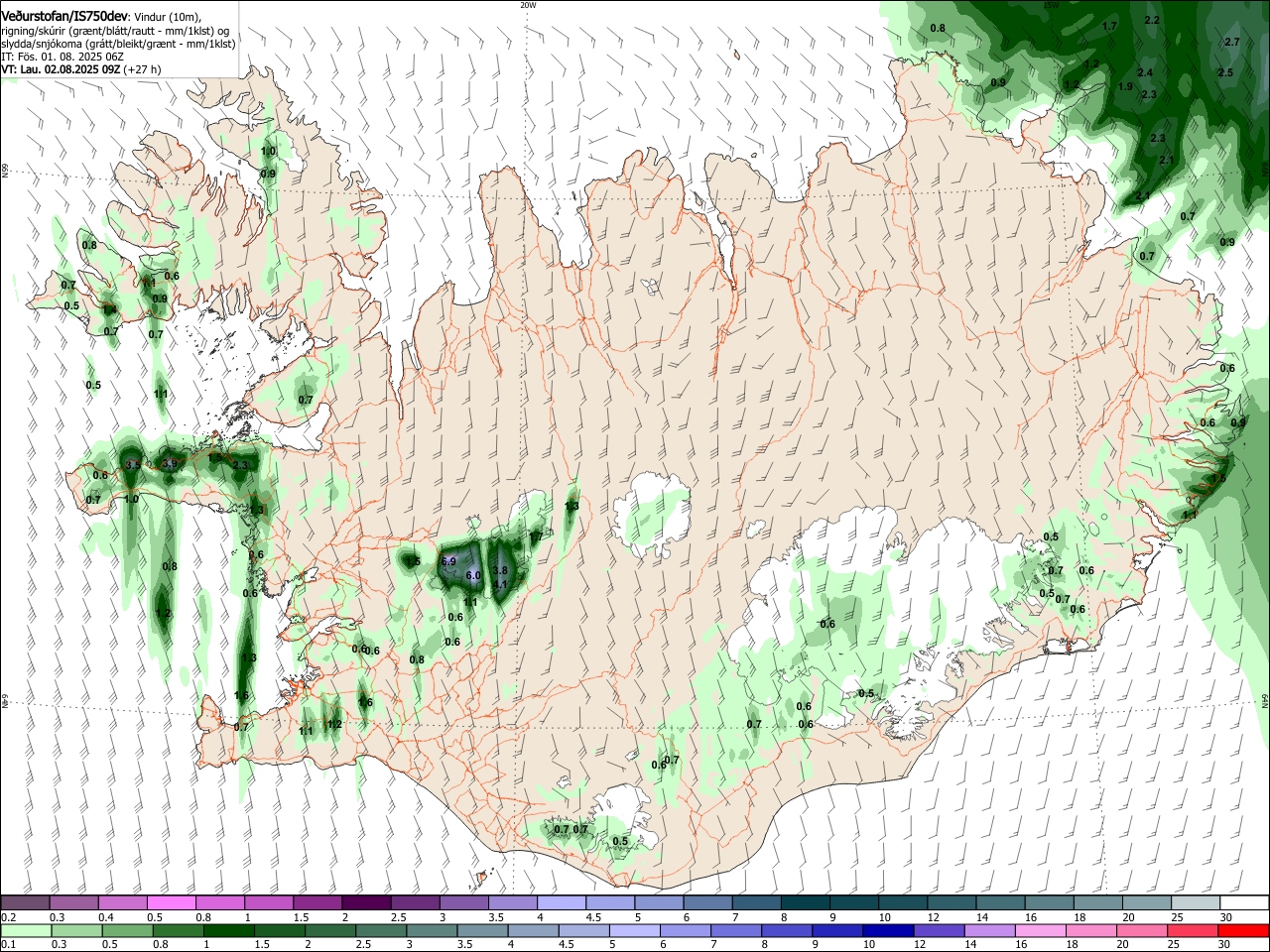Click the bright pink swatch between 0.5 and 0.8
Image resolution: width=1270 pixels, height=952 pixels.
pyautogui.click(x=172, y=903)
